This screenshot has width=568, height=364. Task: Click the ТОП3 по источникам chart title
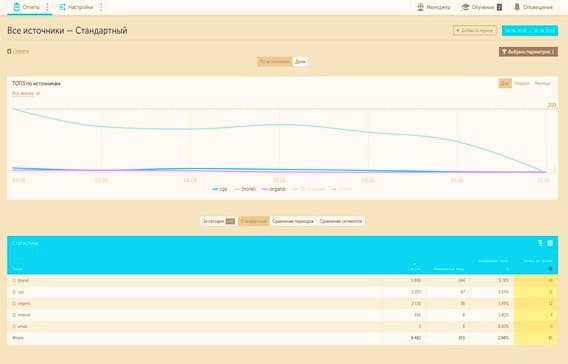tap(36, 83)
